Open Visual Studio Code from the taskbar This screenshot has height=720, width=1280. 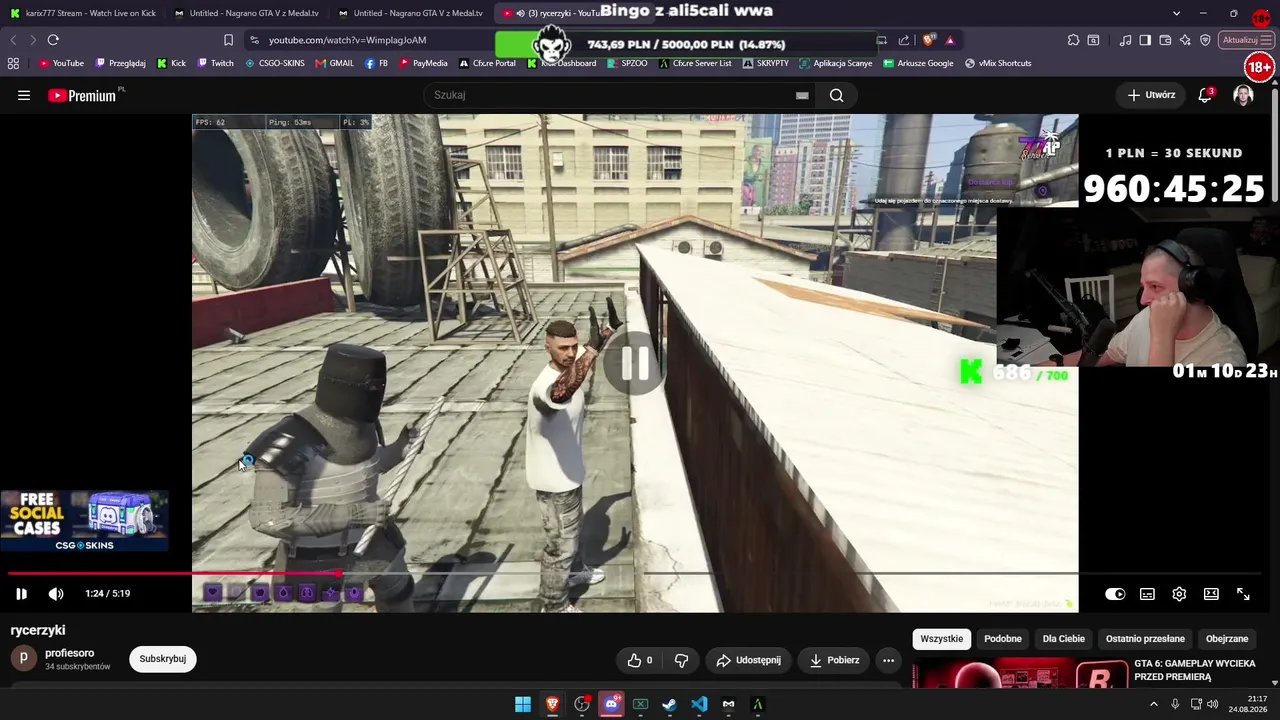(x=699, y=704)
